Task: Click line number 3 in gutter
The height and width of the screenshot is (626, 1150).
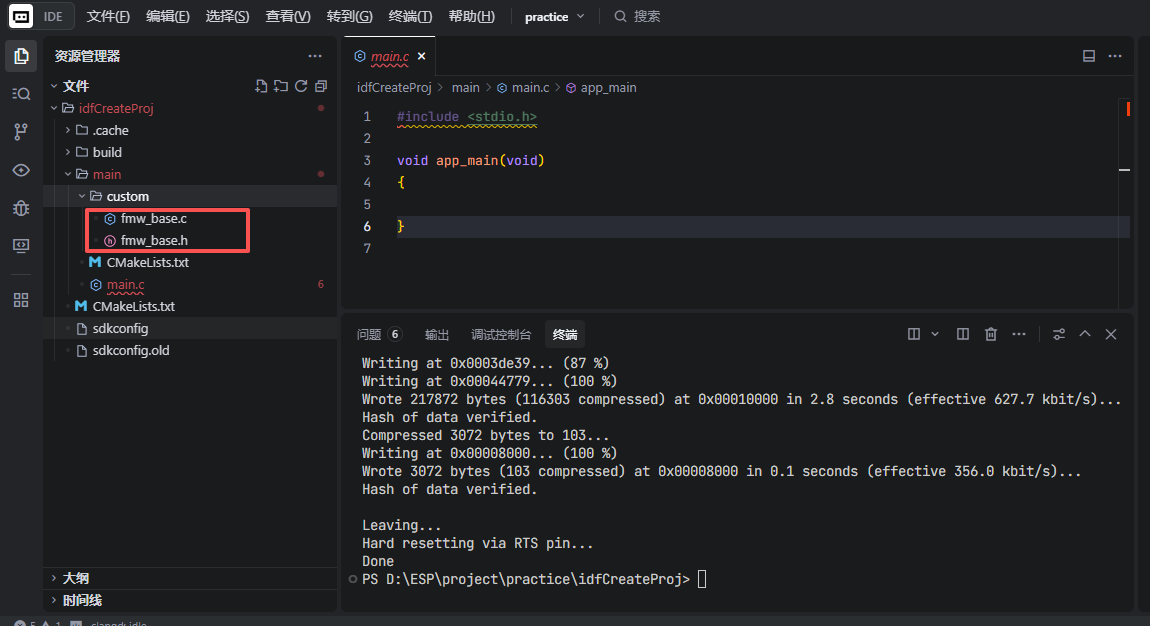Action: pyautogui.click(x=367, y=161)
